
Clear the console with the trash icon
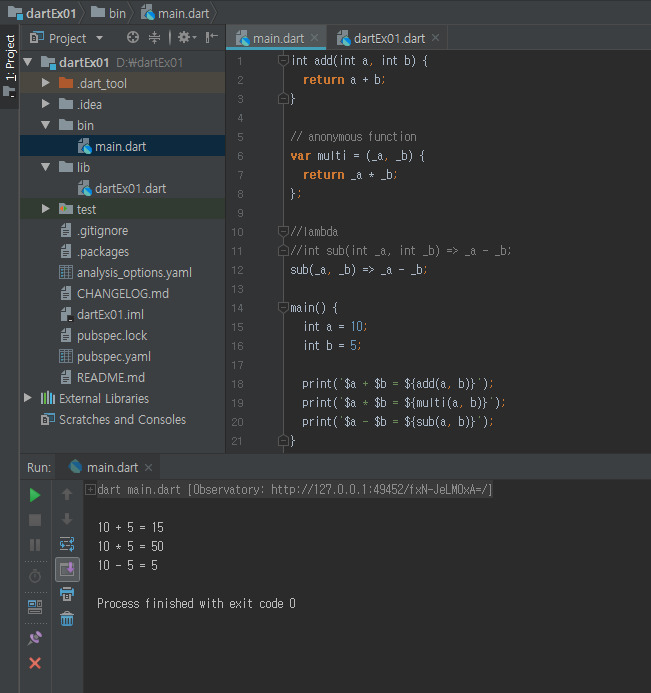click(67, 619)
